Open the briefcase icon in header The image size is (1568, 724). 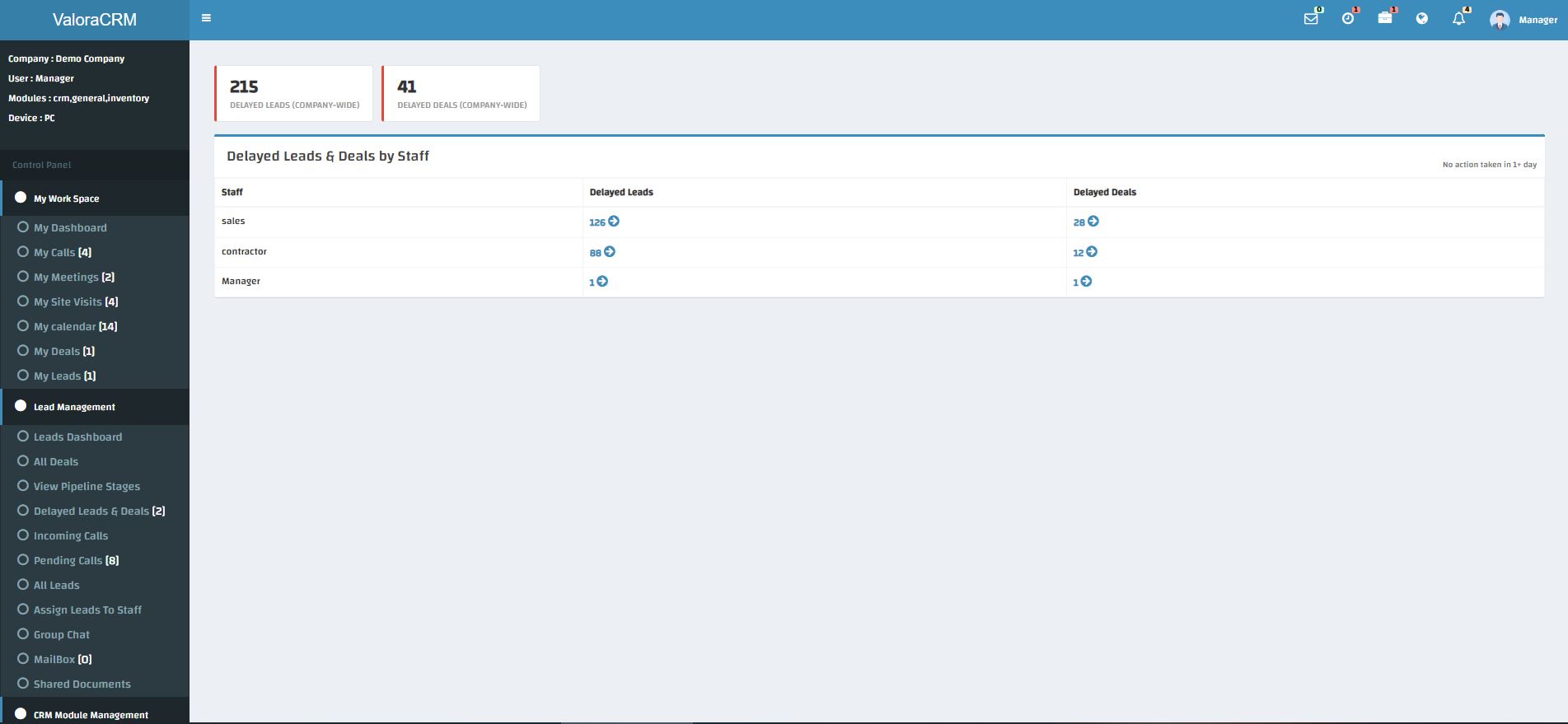[1385, 18]
